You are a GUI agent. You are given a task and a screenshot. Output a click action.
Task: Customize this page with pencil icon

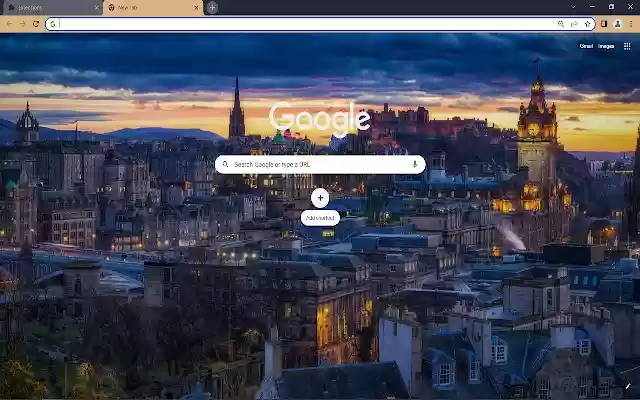pos(628,386)
